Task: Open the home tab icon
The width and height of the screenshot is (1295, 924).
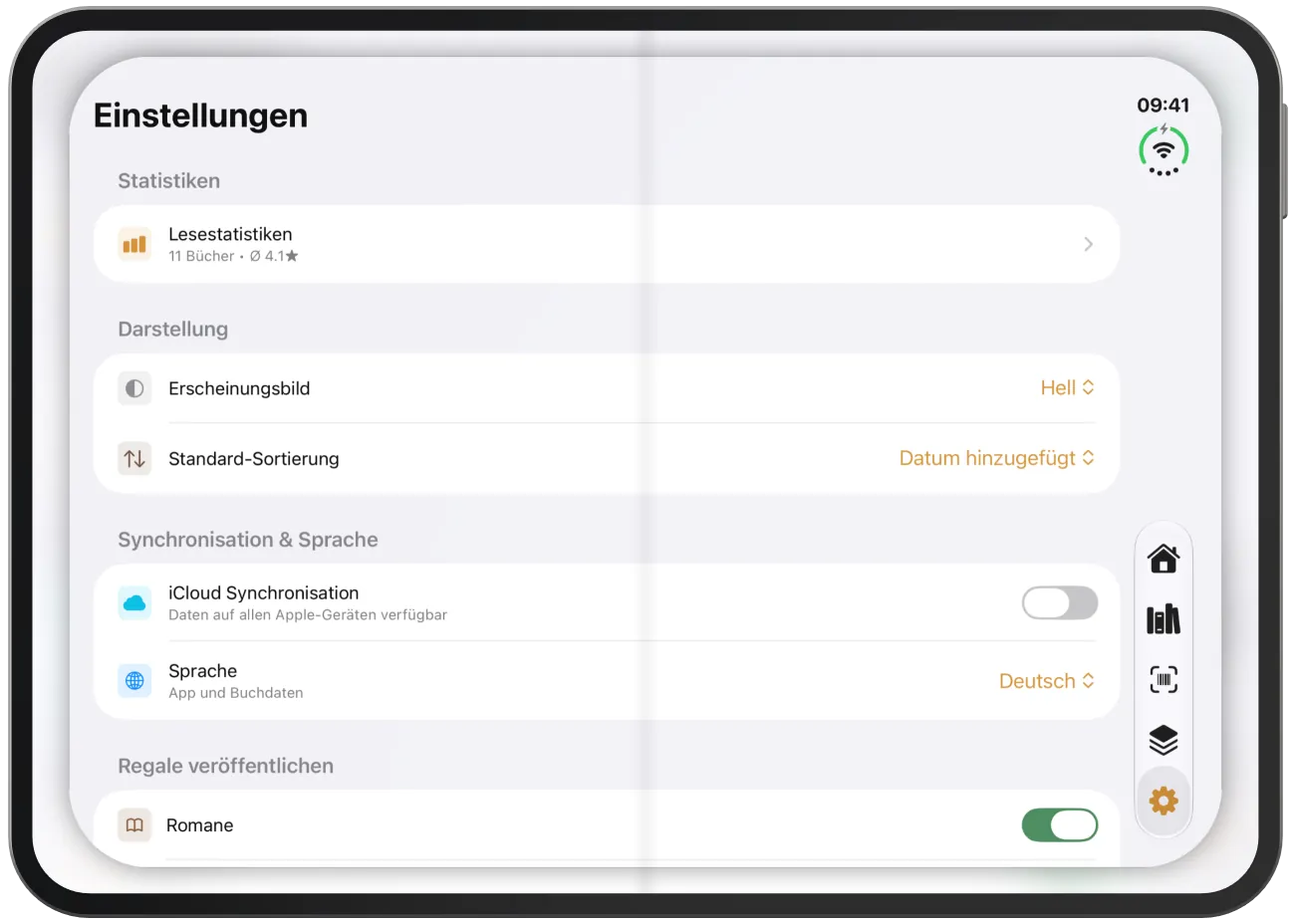Action: point(1164,560)
